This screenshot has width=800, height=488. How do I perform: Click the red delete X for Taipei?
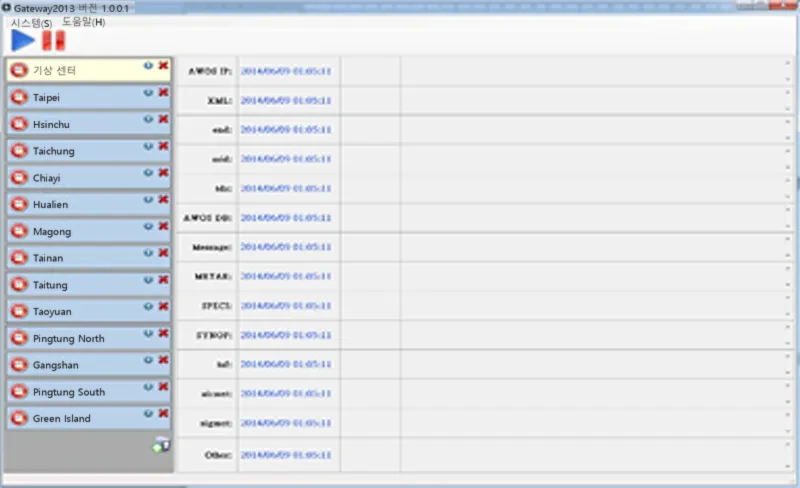[163, 92]
